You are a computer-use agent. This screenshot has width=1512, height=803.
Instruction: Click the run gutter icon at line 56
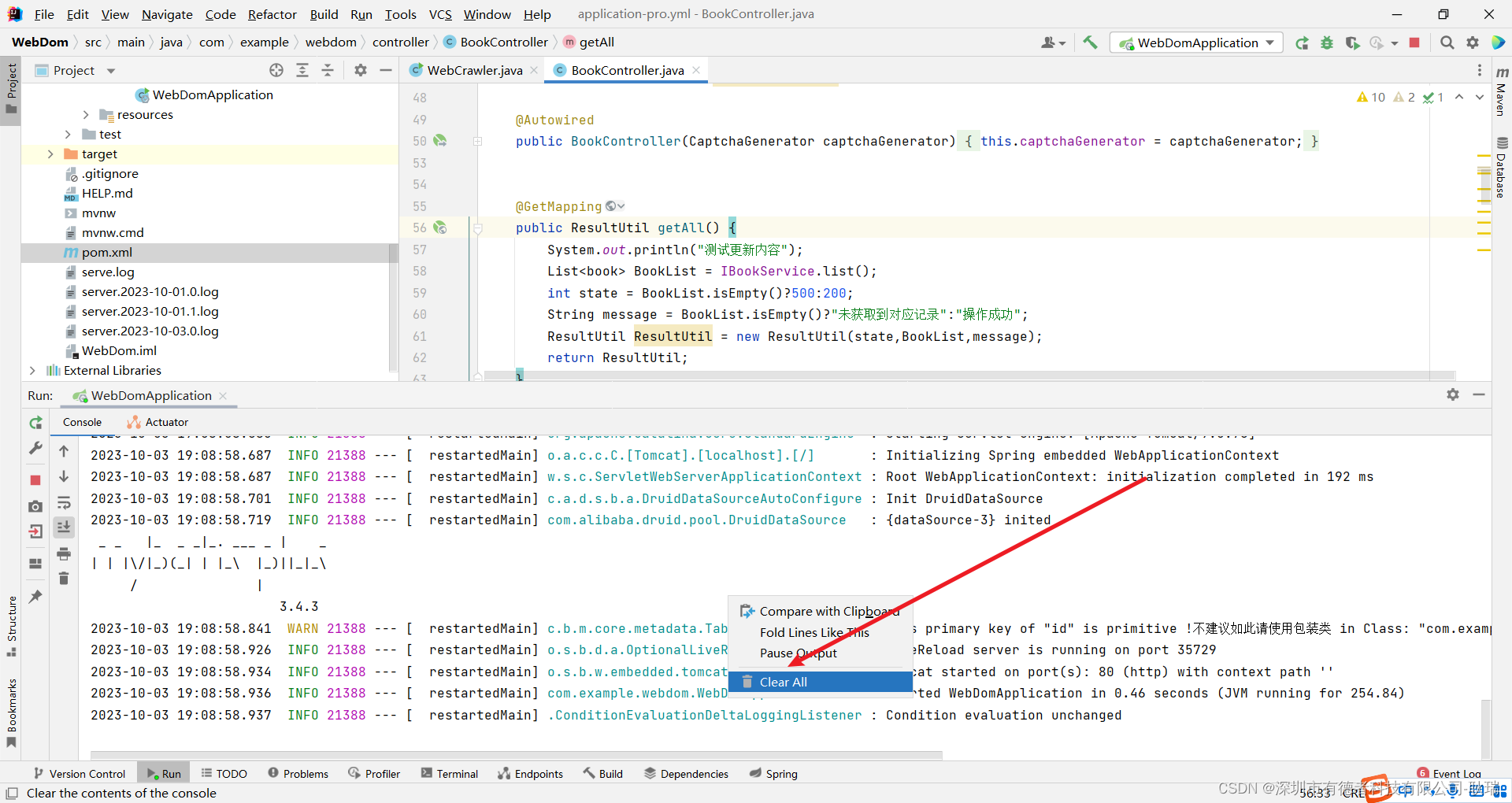(x=440, y=228)
